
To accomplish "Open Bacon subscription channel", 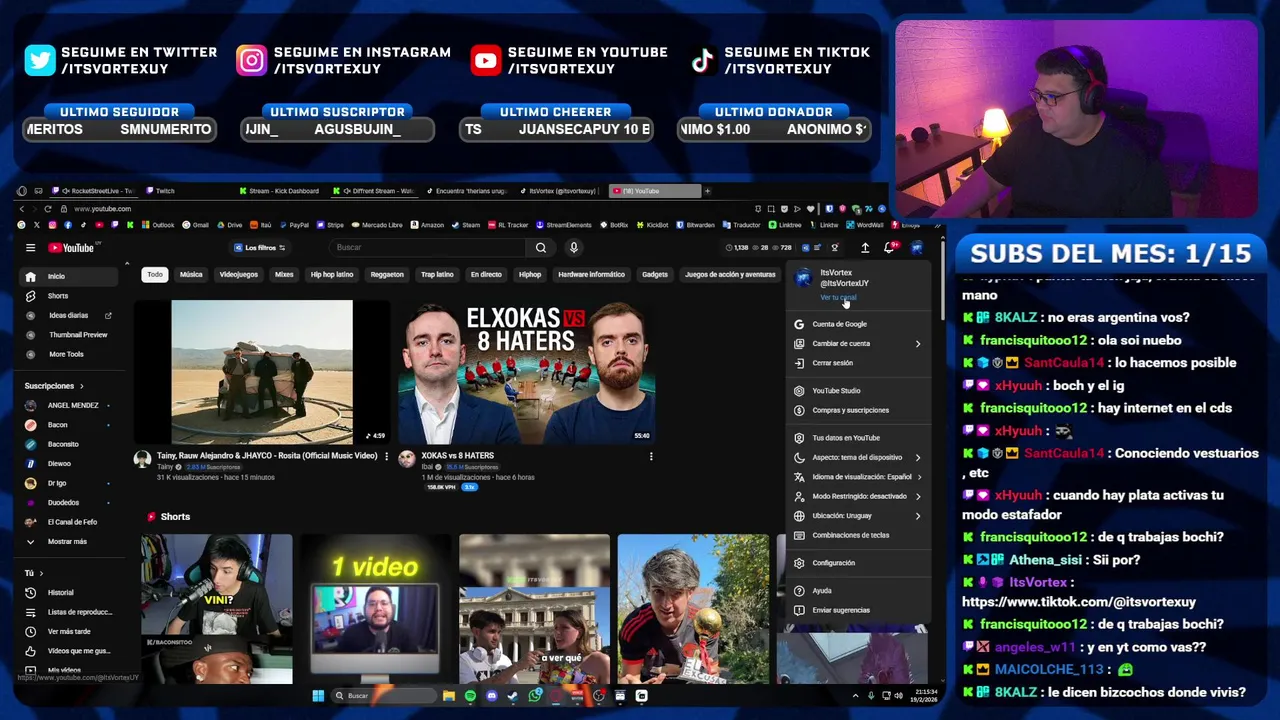I will coord(70,425).
